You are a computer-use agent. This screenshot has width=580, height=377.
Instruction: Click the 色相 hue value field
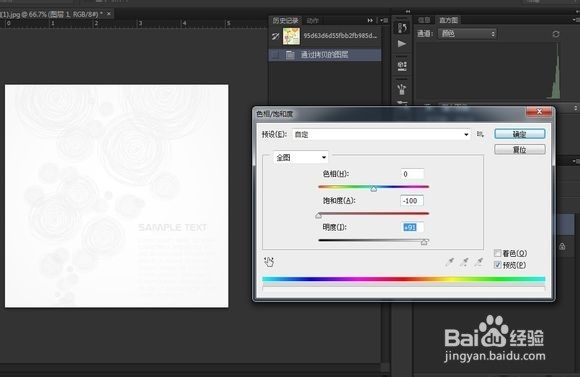tap(412, 174)
